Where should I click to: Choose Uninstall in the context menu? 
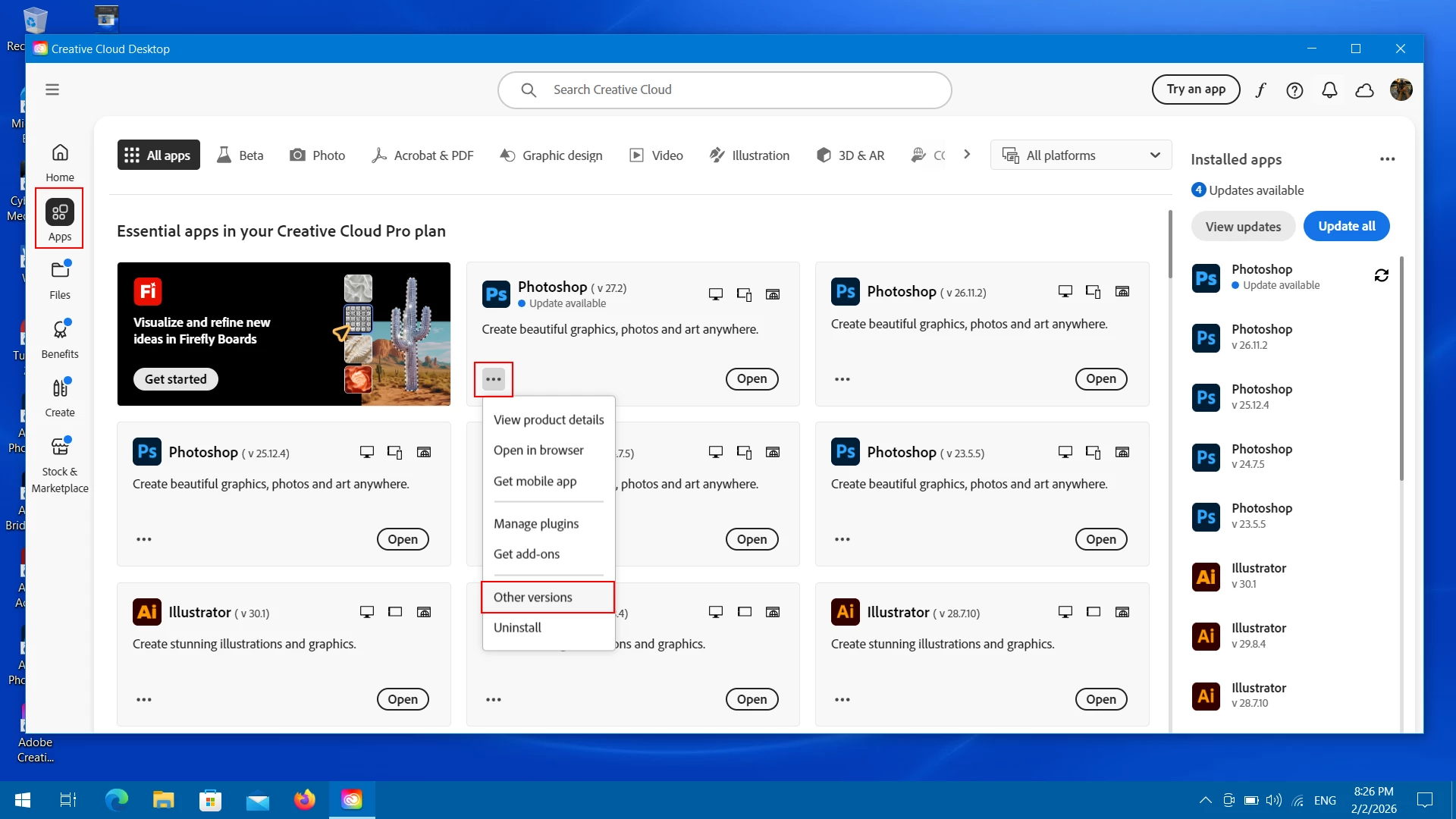(x=517, y=627)
